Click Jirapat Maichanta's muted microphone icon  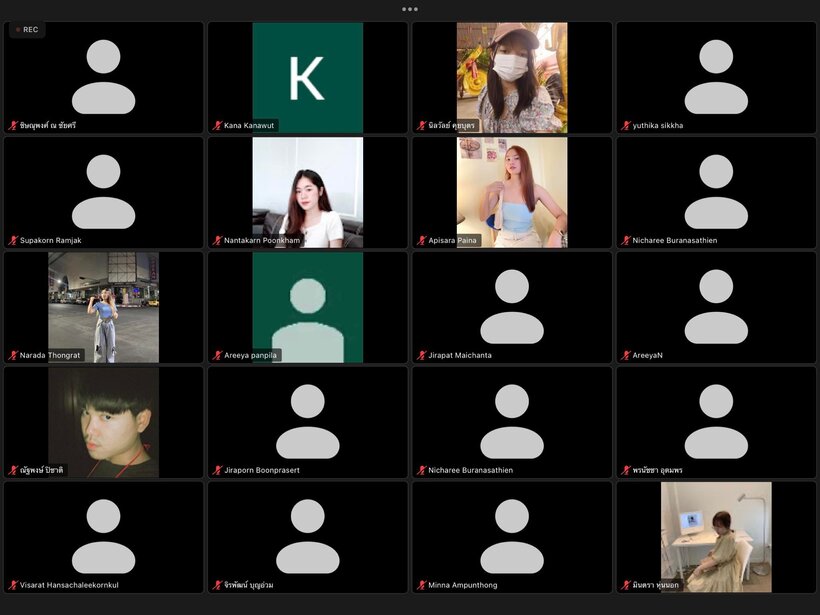[422, 356]
